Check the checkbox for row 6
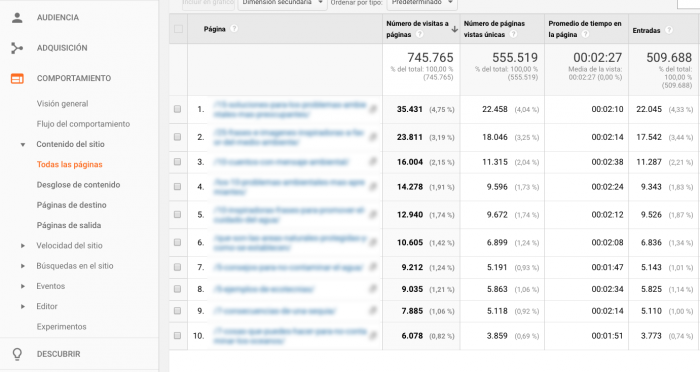 pos(177,242)
